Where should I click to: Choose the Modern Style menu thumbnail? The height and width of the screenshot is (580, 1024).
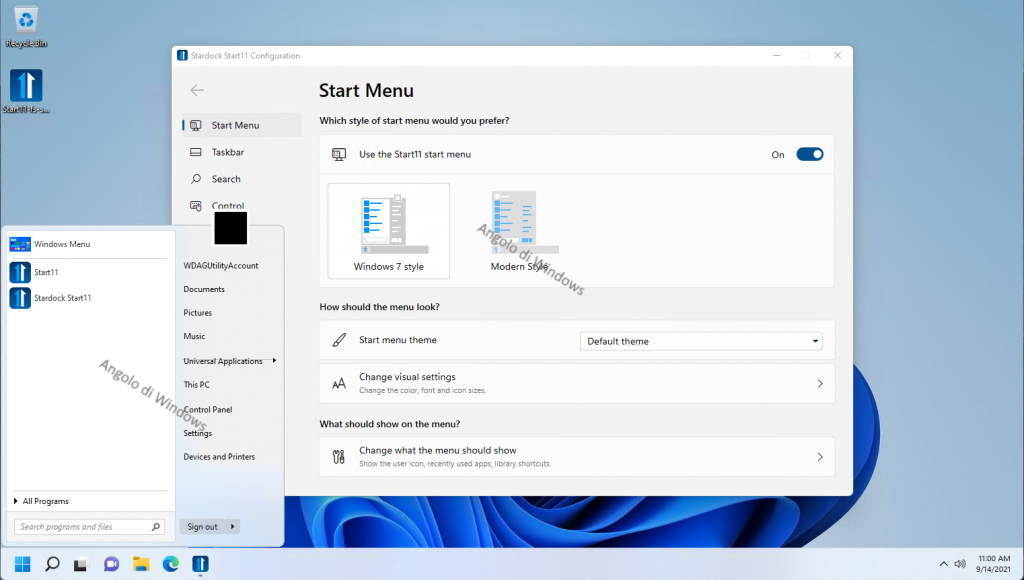518,231
